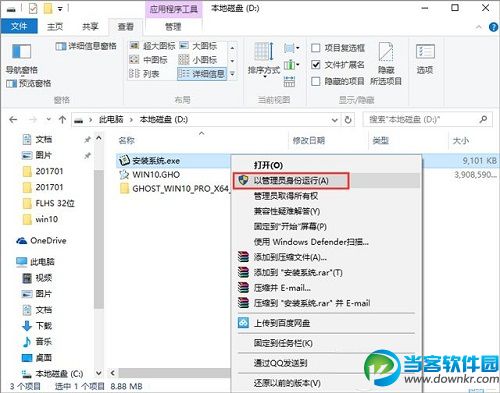Click the search 本地磁盘 (D:) field
The image size is (500, 393).
(427, 120)
